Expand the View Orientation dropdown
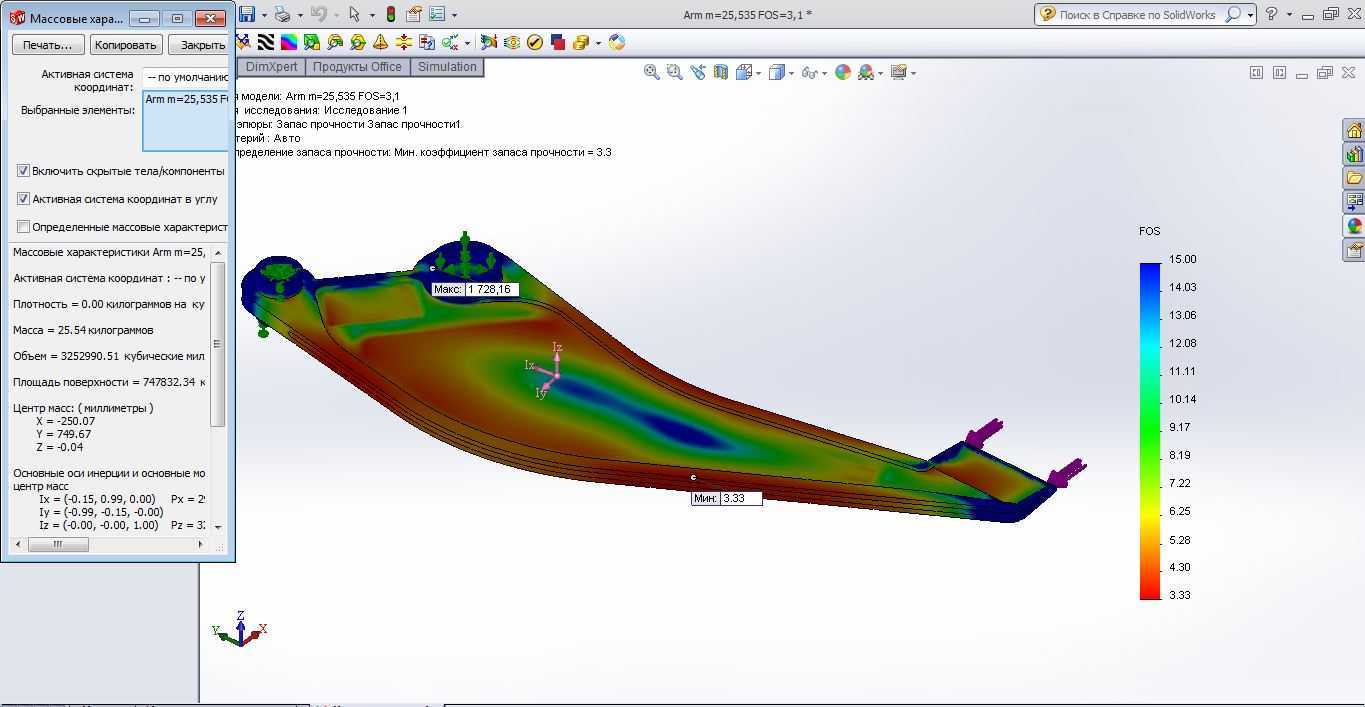The image size is (1365, 707). click(x=759, y=73)
